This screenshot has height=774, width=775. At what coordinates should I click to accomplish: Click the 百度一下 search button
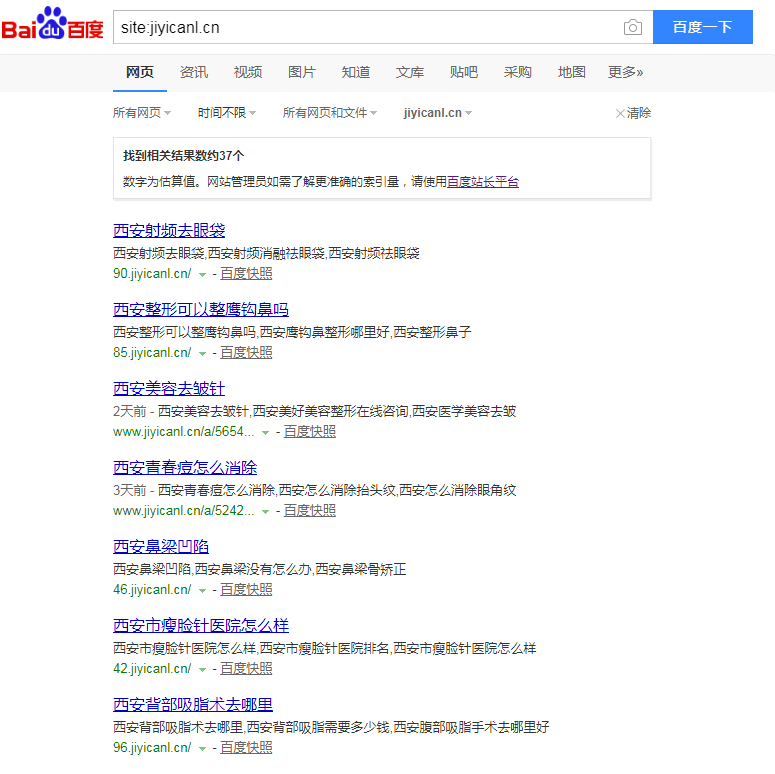point(702,27)
